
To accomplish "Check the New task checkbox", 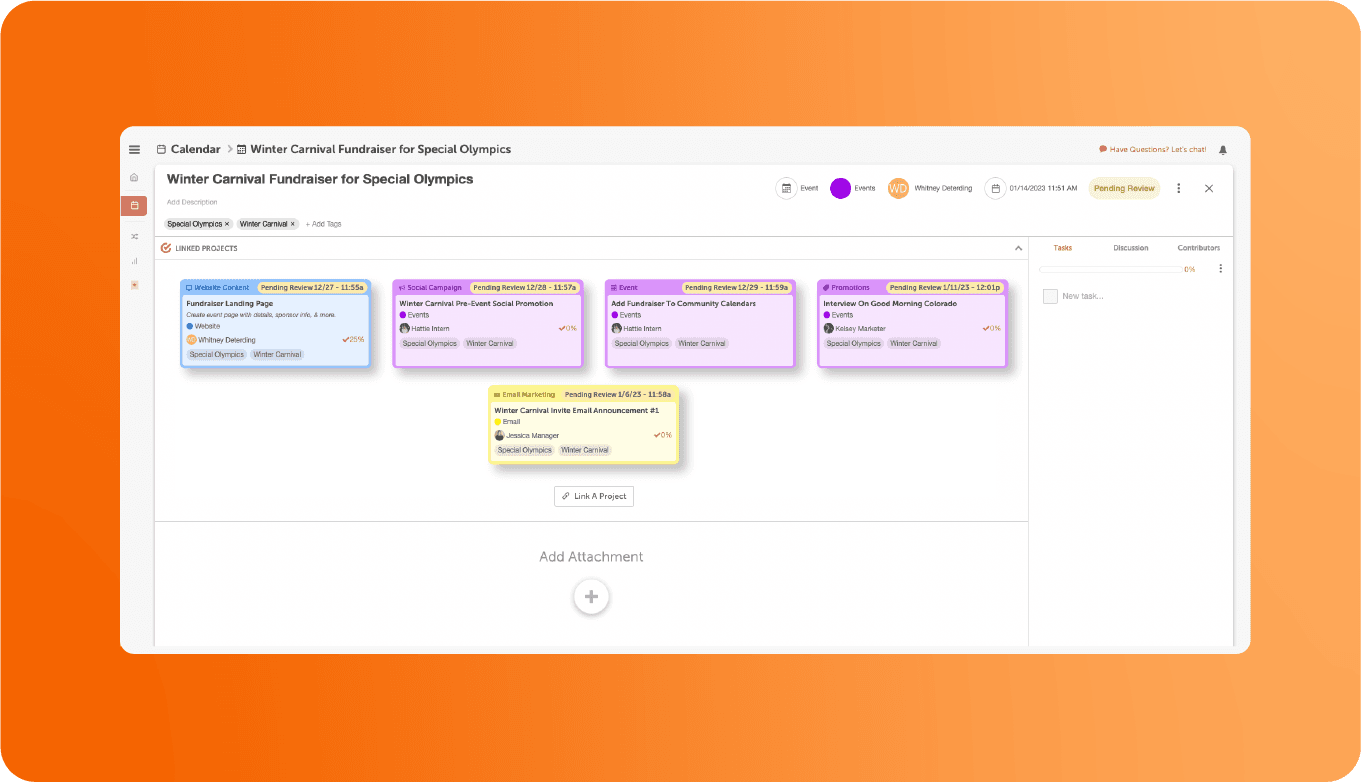I will click(1050, 296).
